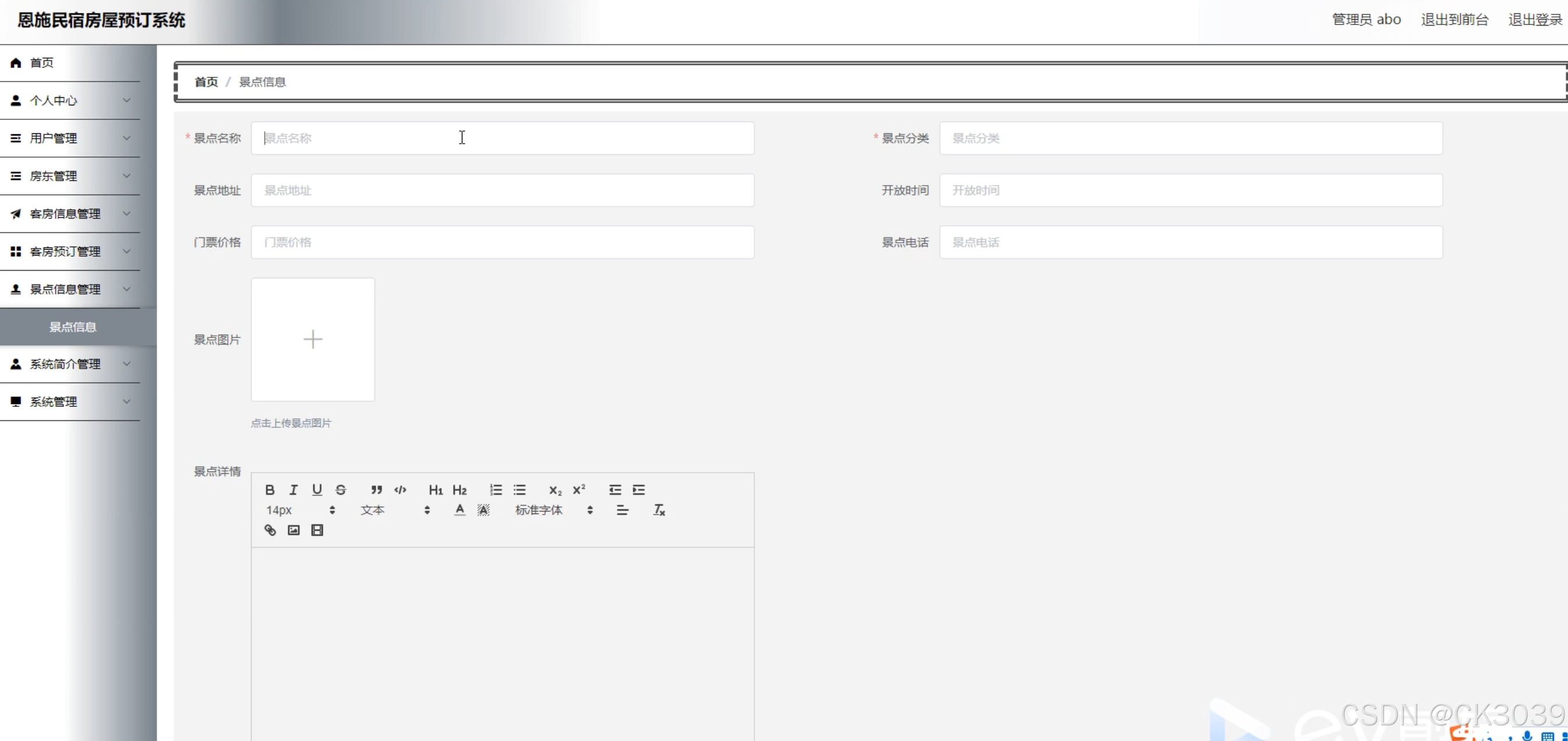This screenshot has width=1568, height=741.
Task: Toggle strikethrough text formatting
Action: click(x=341, y=490)
